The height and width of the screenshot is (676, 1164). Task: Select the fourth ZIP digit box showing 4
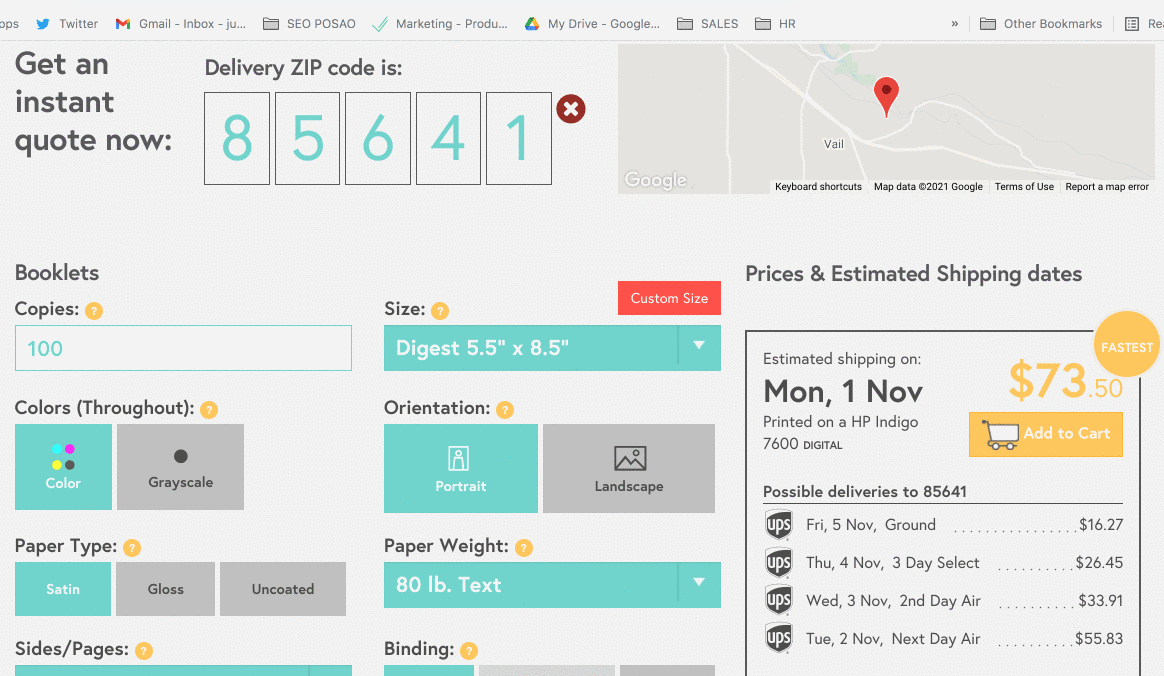point(448,138)
